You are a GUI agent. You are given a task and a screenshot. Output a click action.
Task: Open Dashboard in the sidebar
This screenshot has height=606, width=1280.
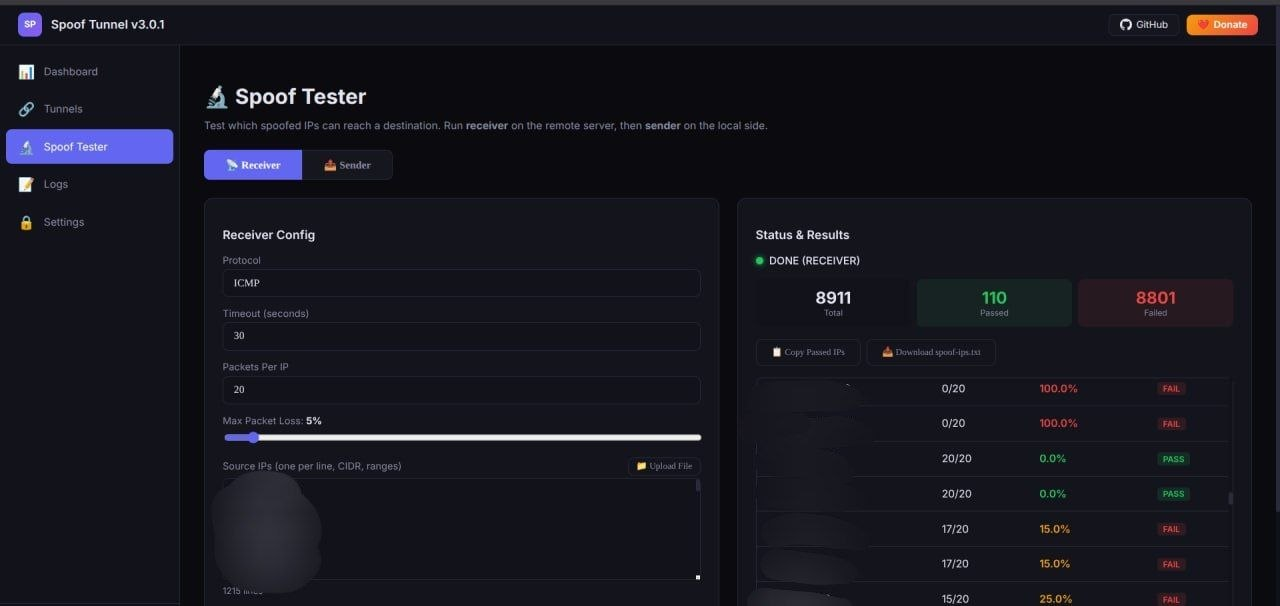coord(89,72)
